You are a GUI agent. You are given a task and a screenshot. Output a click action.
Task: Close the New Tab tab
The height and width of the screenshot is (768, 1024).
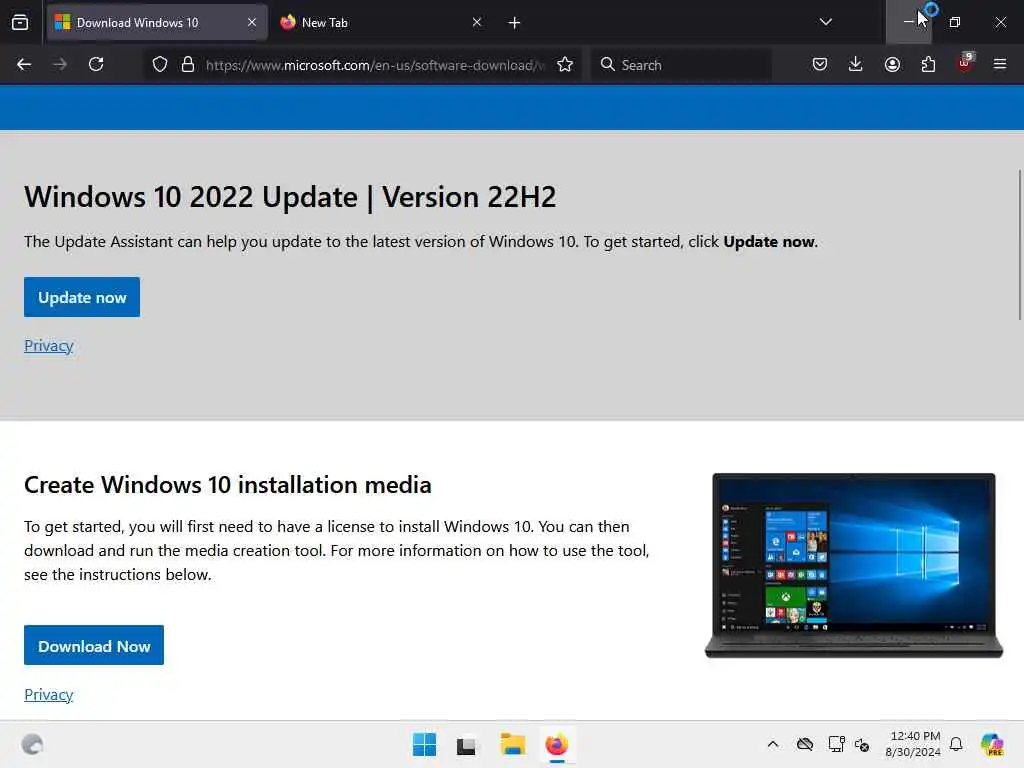click(x=477, y=23)
